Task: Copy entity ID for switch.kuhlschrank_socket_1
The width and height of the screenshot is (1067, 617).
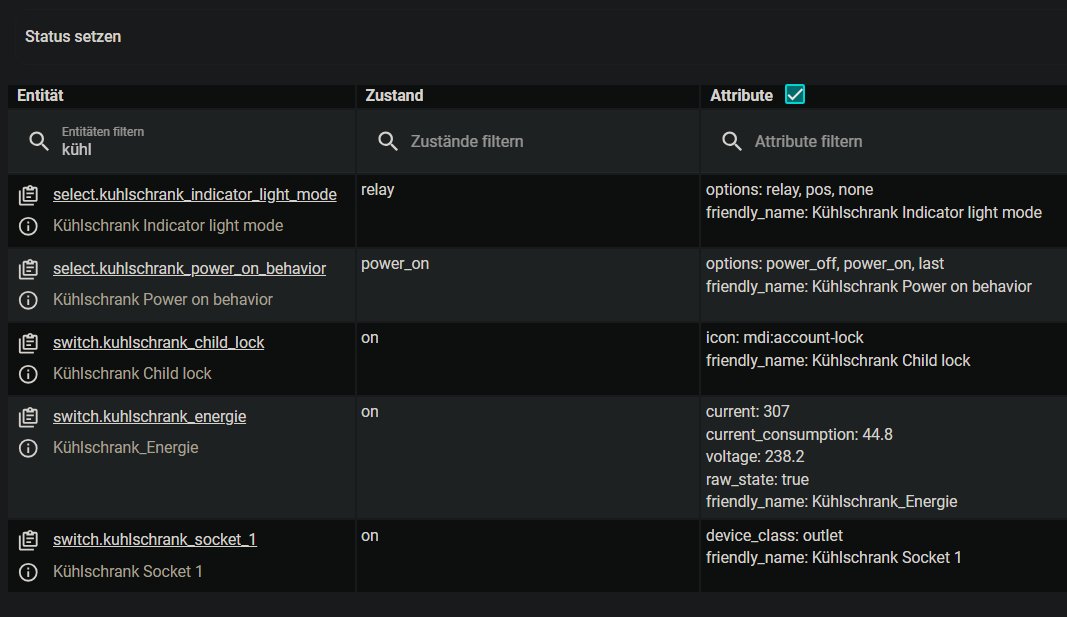Action: (x=29, y=540)
